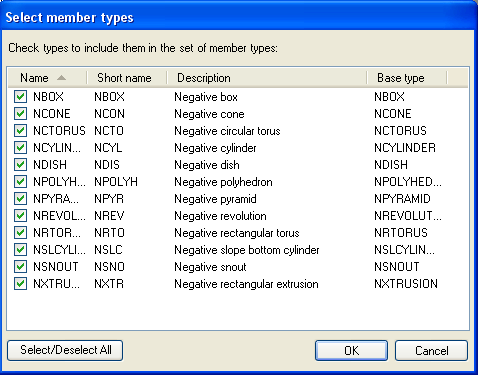Click the NXTRUSION base type cell

406,284
